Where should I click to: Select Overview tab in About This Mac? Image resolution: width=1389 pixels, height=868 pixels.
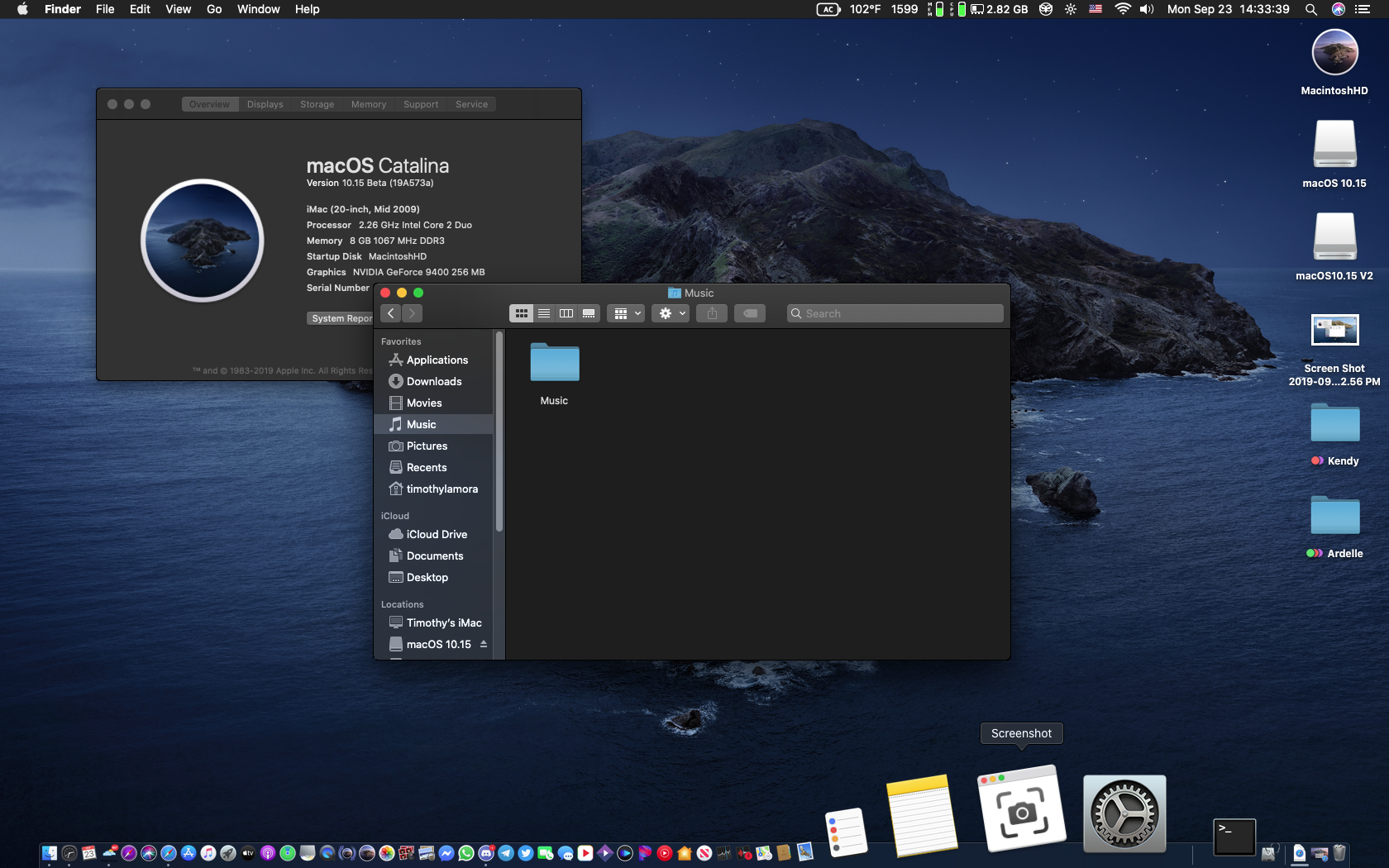pos(210,104)
